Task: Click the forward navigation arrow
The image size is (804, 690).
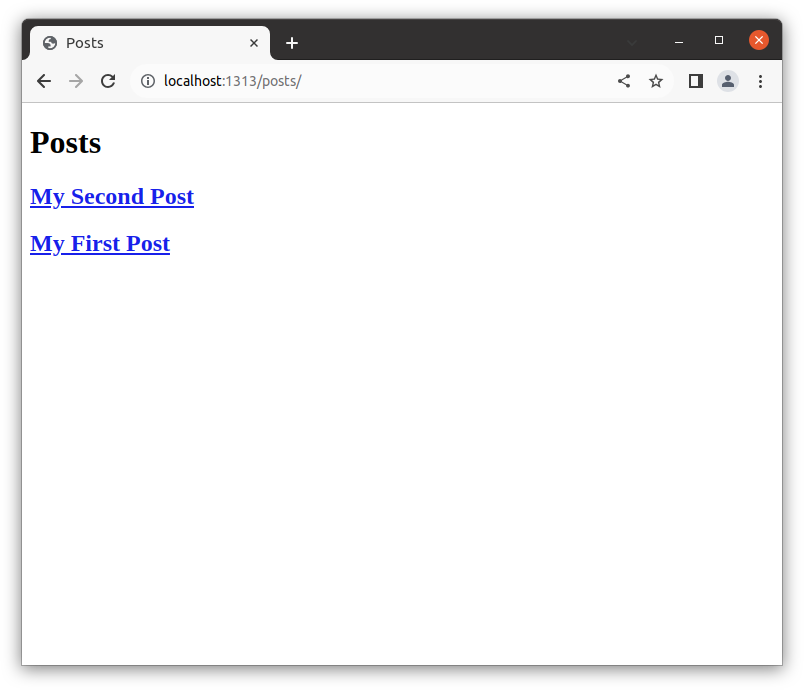Action: click(76, 81)
